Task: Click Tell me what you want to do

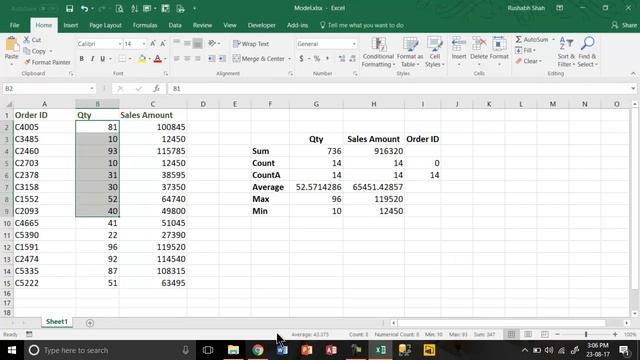Action: tap(362, 25)
